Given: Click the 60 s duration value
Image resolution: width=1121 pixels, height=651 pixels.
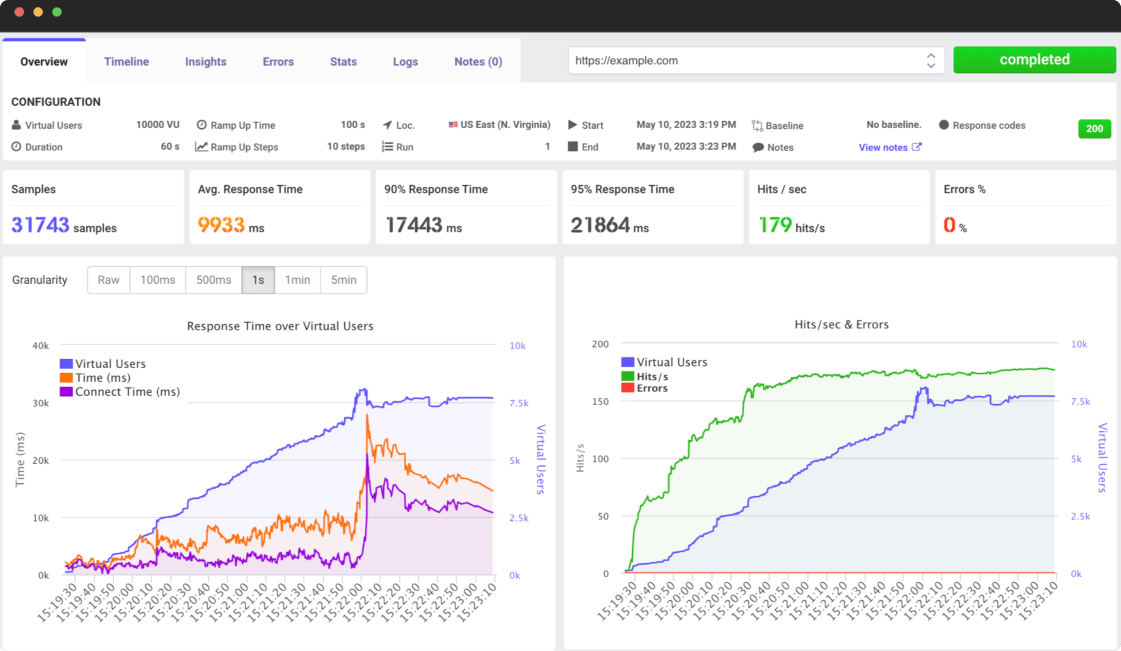Looking at the screenshot, I should (x=170, y=146).
